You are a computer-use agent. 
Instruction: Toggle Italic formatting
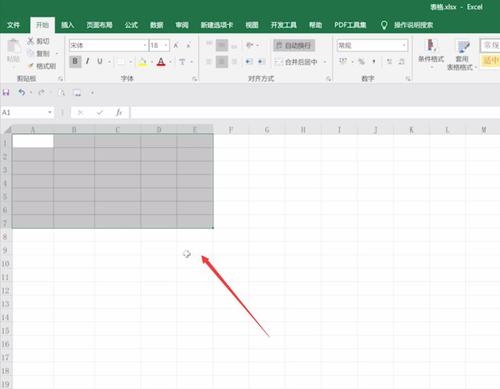(x=88, y=61)
